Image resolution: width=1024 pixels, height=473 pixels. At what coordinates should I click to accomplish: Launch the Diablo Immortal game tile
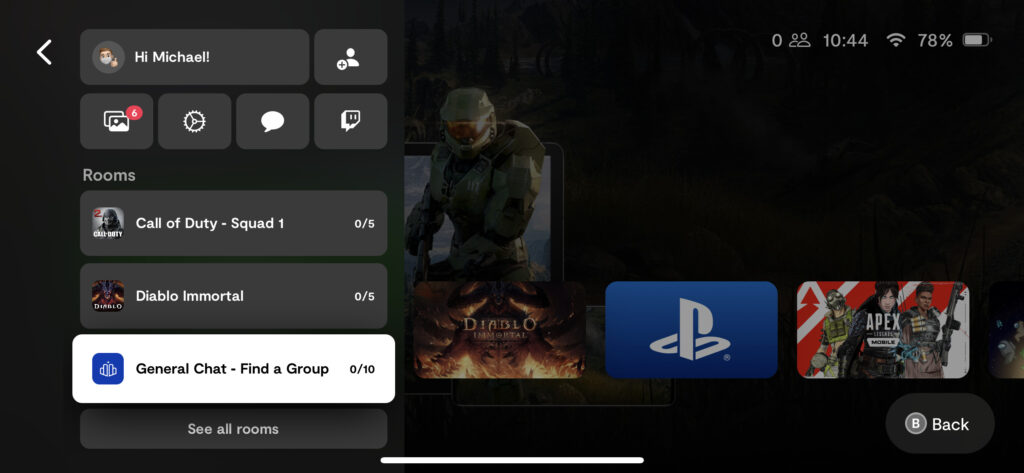[500, 330]
